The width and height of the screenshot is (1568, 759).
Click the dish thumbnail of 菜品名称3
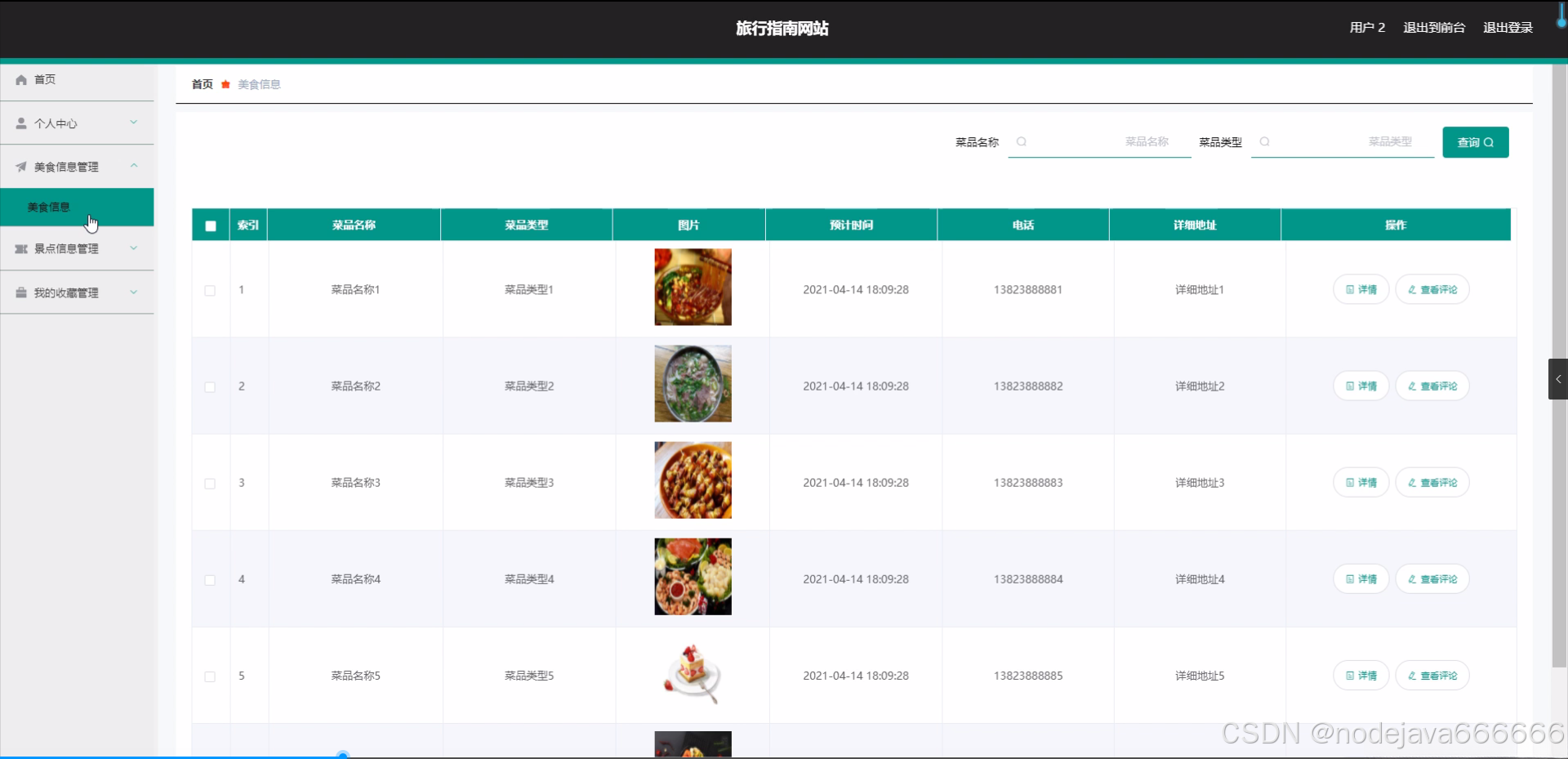[x=693, y=480]
